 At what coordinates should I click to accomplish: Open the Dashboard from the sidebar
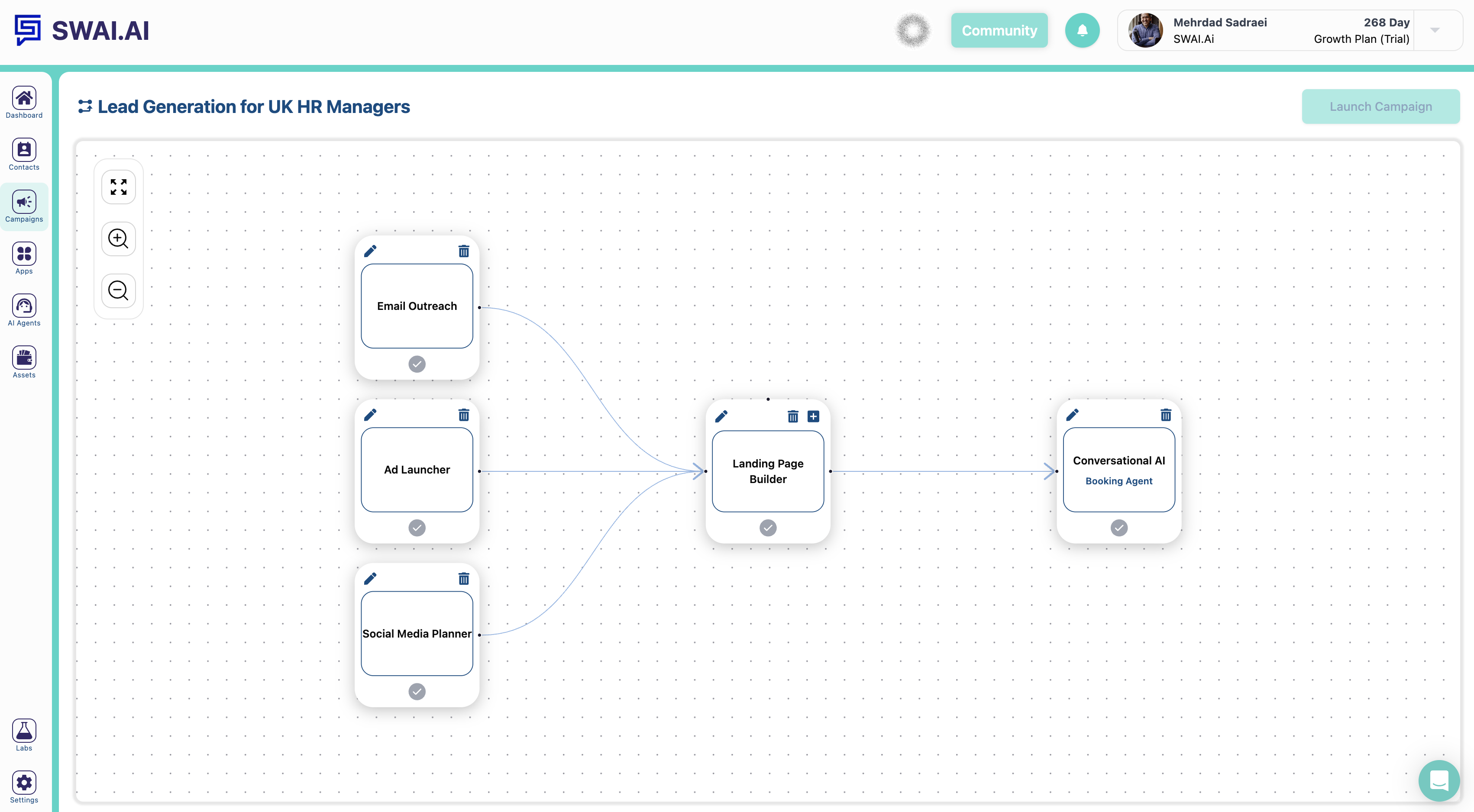[23, 102]
